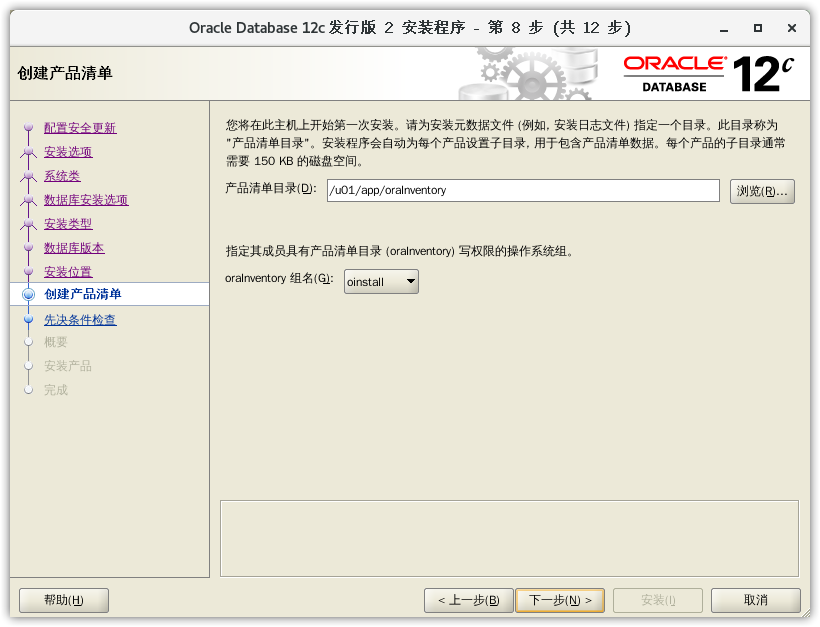Expand the oraInventory 组名 dropdown
Viewport: 820px width, 627px height.
(381, 283)
